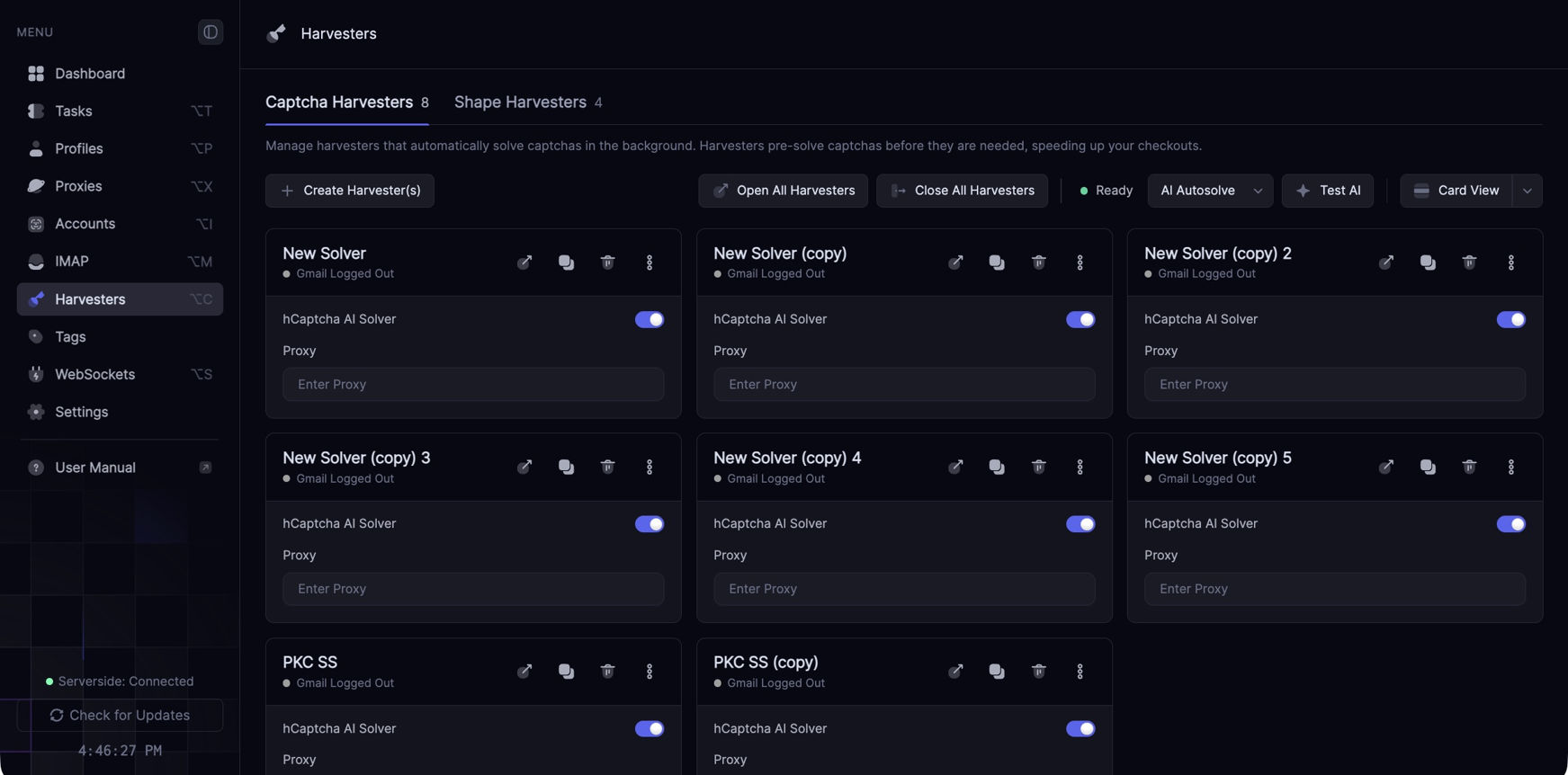Launch the New Solver (copy) 4 harvester
The width and height of the screenshot is (1568, 775).
[955, 468]
